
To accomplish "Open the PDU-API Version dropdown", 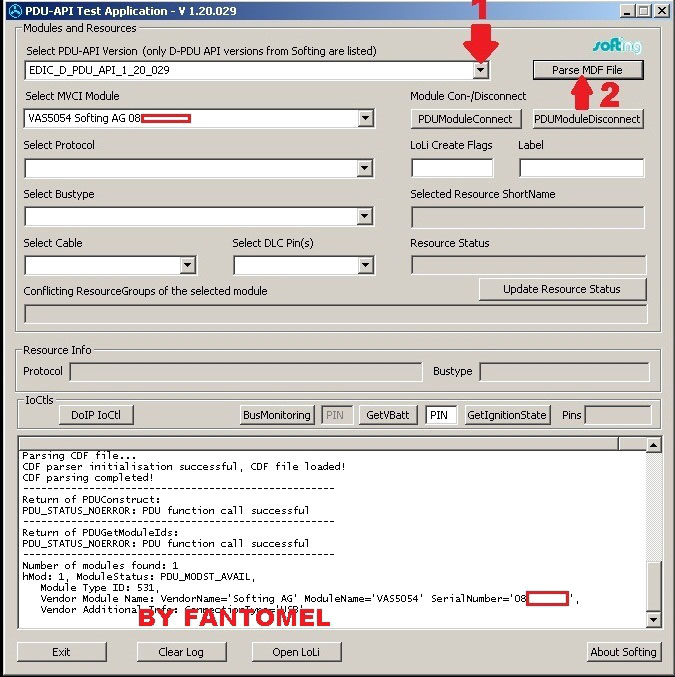I will (480, 70).
